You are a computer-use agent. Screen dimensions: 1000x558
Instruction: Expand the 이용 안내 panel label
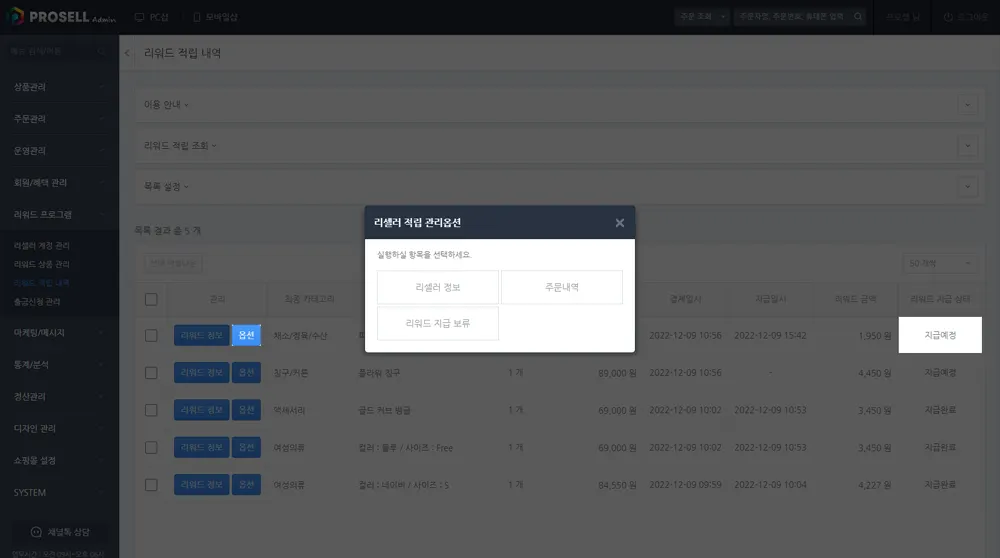(x=166, y=105)
